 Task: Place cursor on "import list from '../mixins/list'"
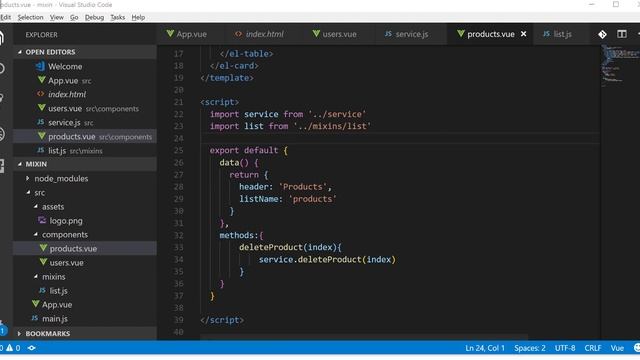(290, 126)
